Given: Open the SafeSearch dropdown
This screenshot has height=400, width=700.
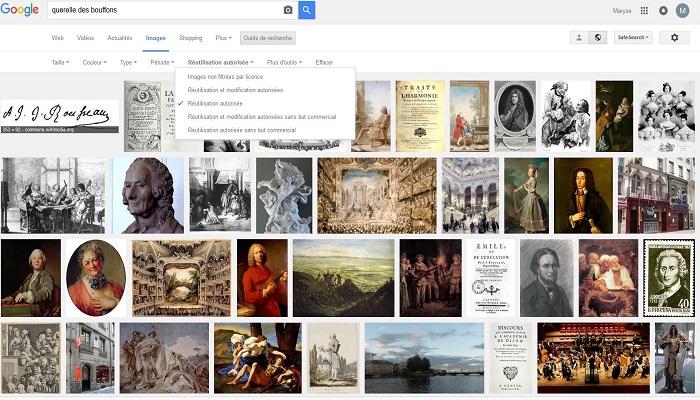Looking at the screenshot, I should tap(634, 38).
